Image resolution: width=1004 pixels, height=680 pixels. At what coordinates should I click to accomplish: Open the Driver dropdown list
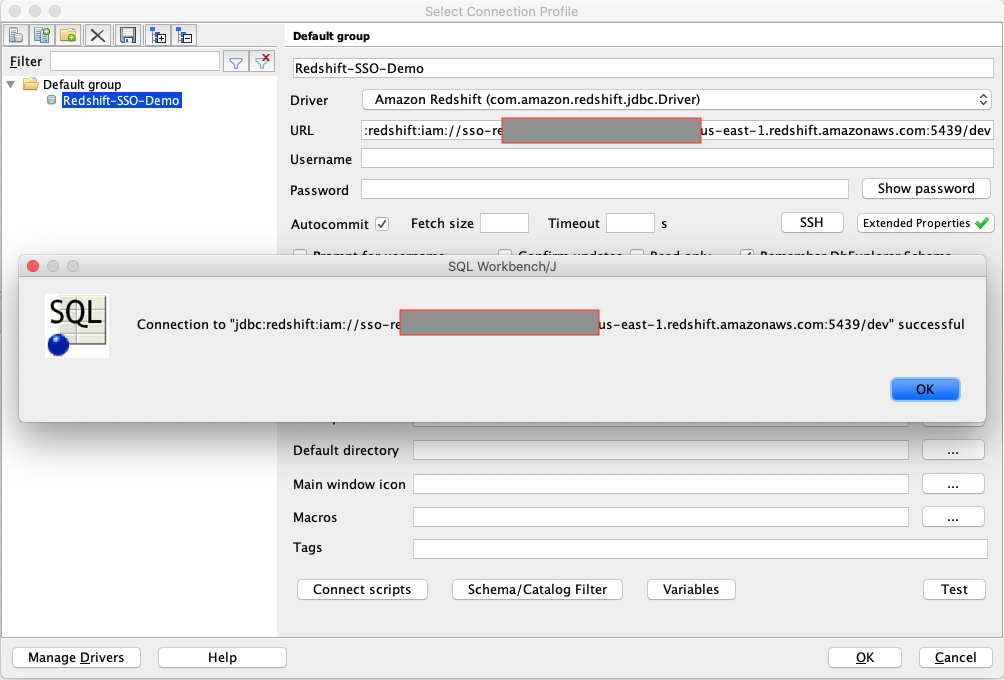(676, 100)
